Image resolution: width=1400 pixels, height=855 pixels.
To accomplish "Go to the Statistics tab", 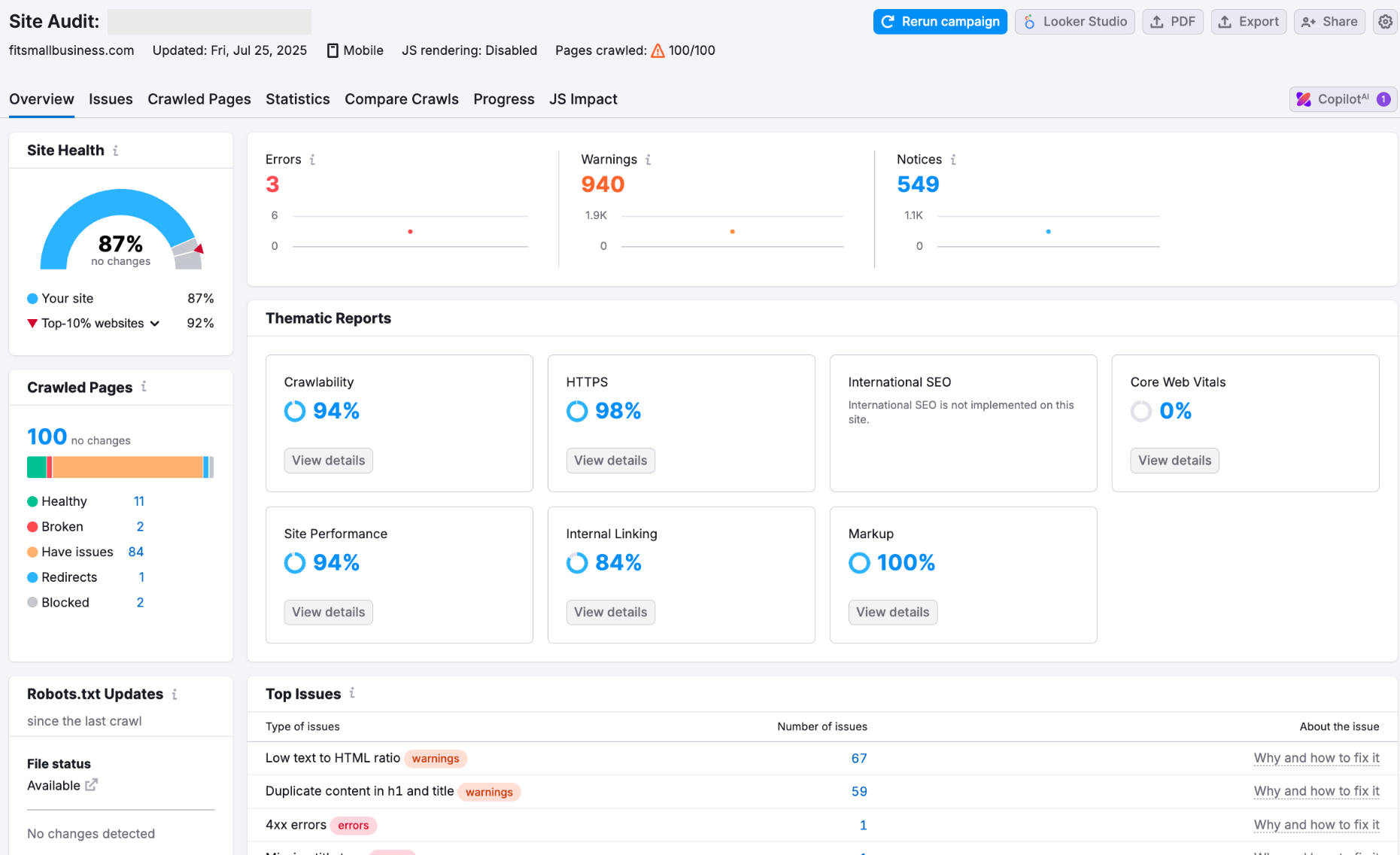I will 298,99.
